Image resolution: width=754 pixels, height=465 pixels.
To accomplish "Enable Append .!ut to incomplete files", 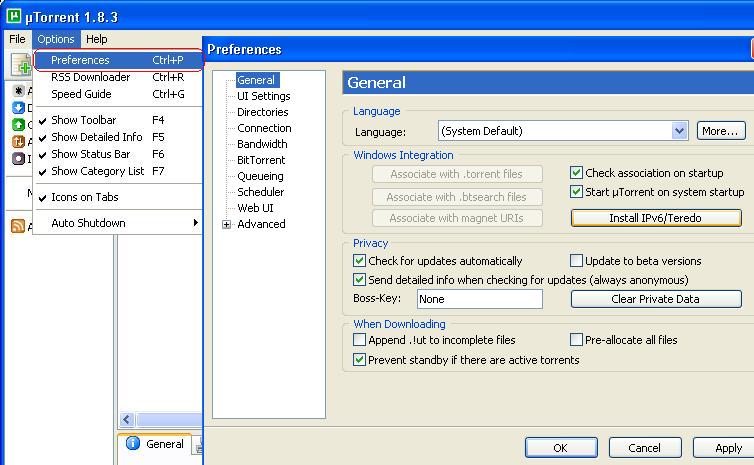I will 359,339.
